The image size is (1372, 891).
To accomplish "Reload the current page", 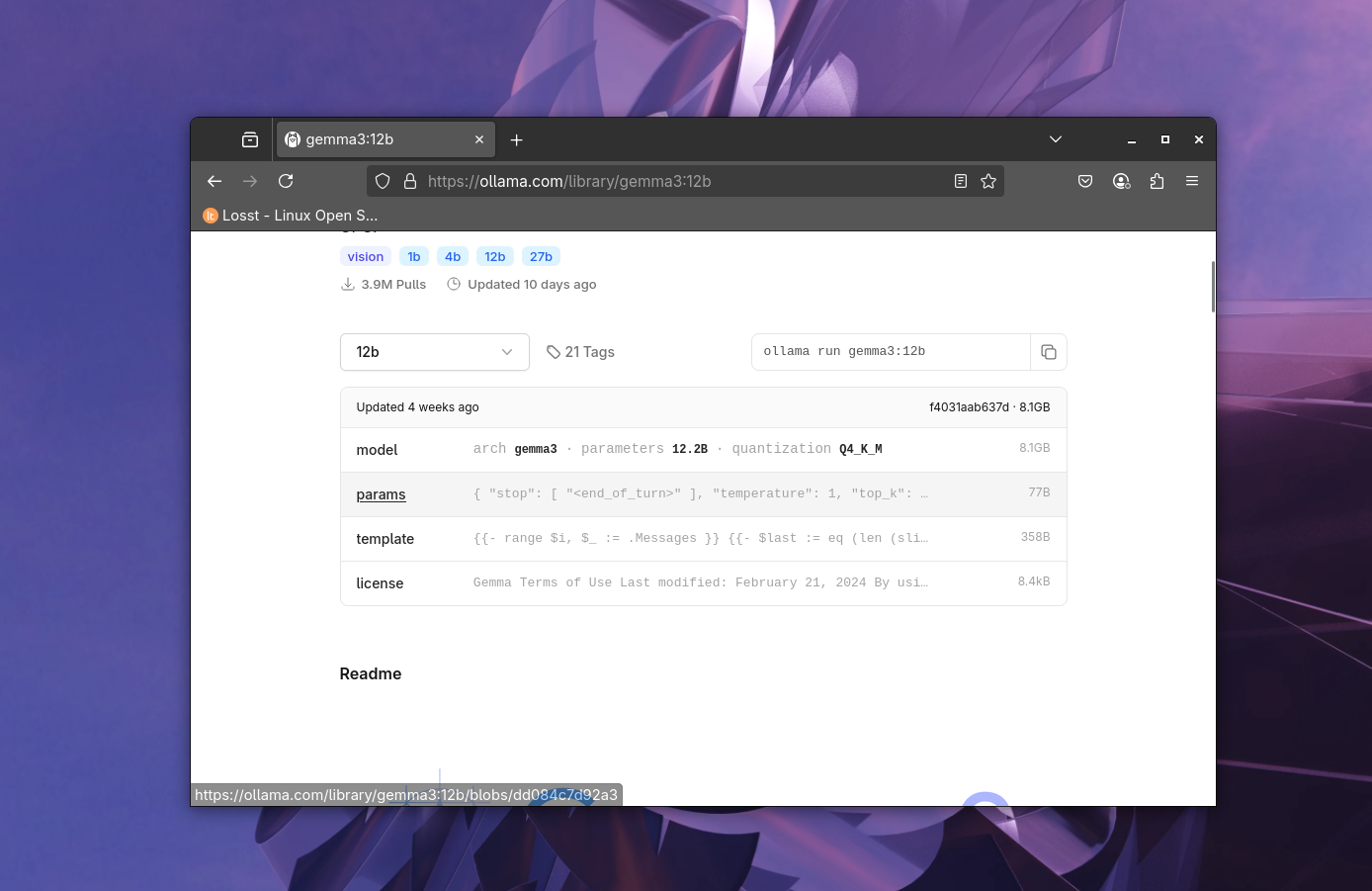I will coord(286,181).
